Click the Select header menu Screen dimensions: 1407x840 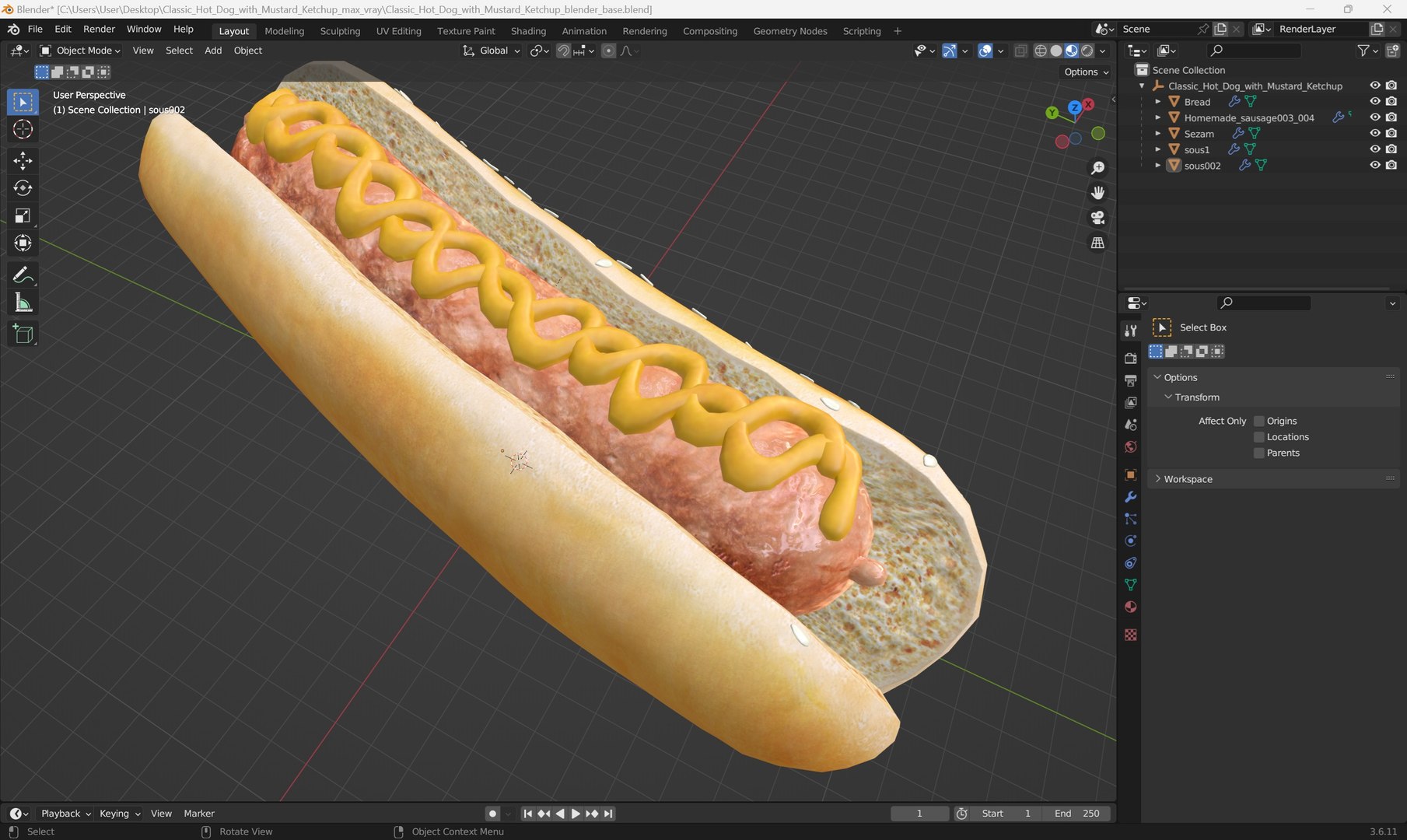pyautogui.click(x=179, y=51)
